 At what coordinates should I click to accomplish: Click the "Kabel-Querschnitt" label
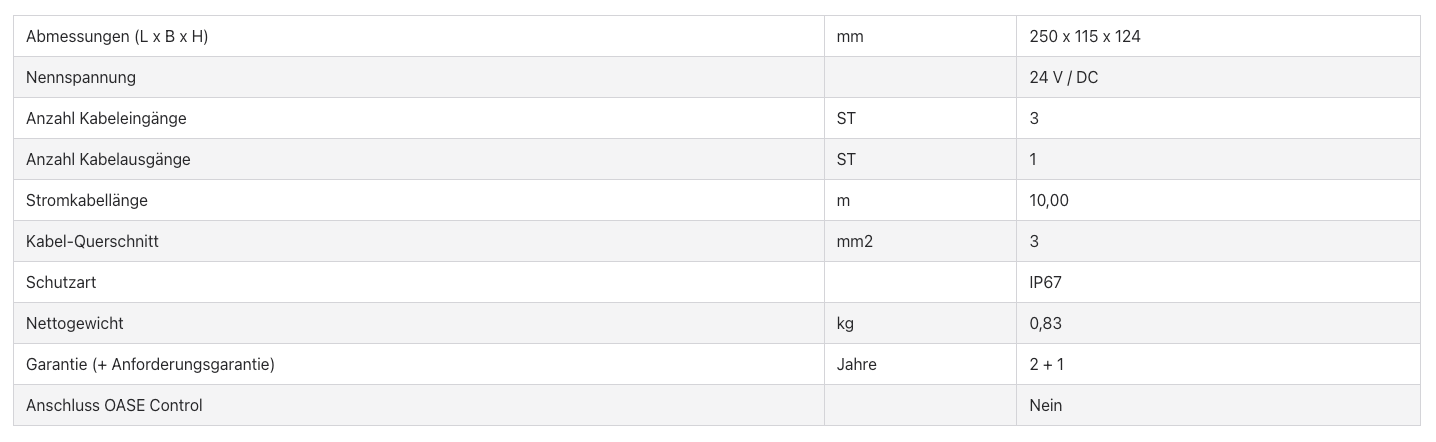pos(92,242)
